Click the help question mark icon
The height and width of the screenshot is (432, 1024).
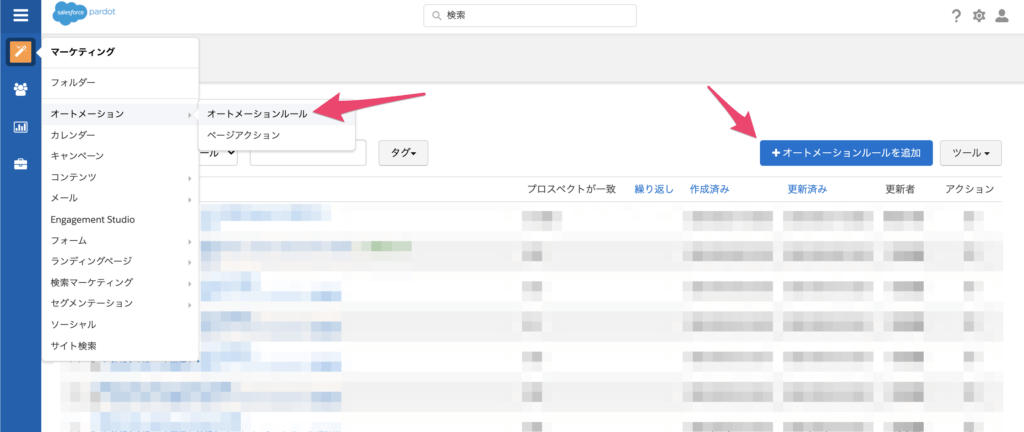coord(956,15)
